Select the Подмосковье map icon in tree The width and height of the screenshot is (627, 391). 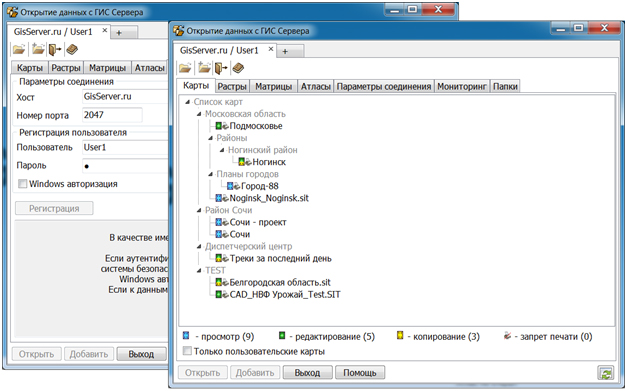click(x=222, y=126)
